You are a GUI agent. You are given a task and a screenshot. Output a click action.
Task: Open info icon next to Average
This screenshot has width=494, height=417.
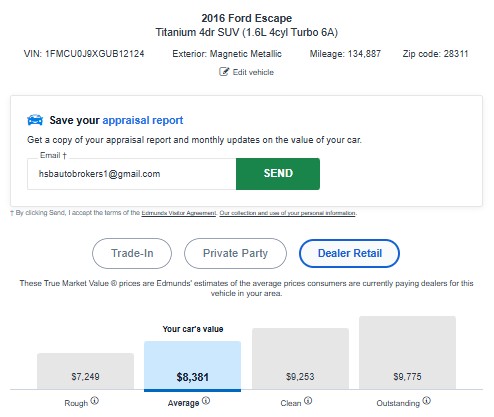(x=206, y=401)
